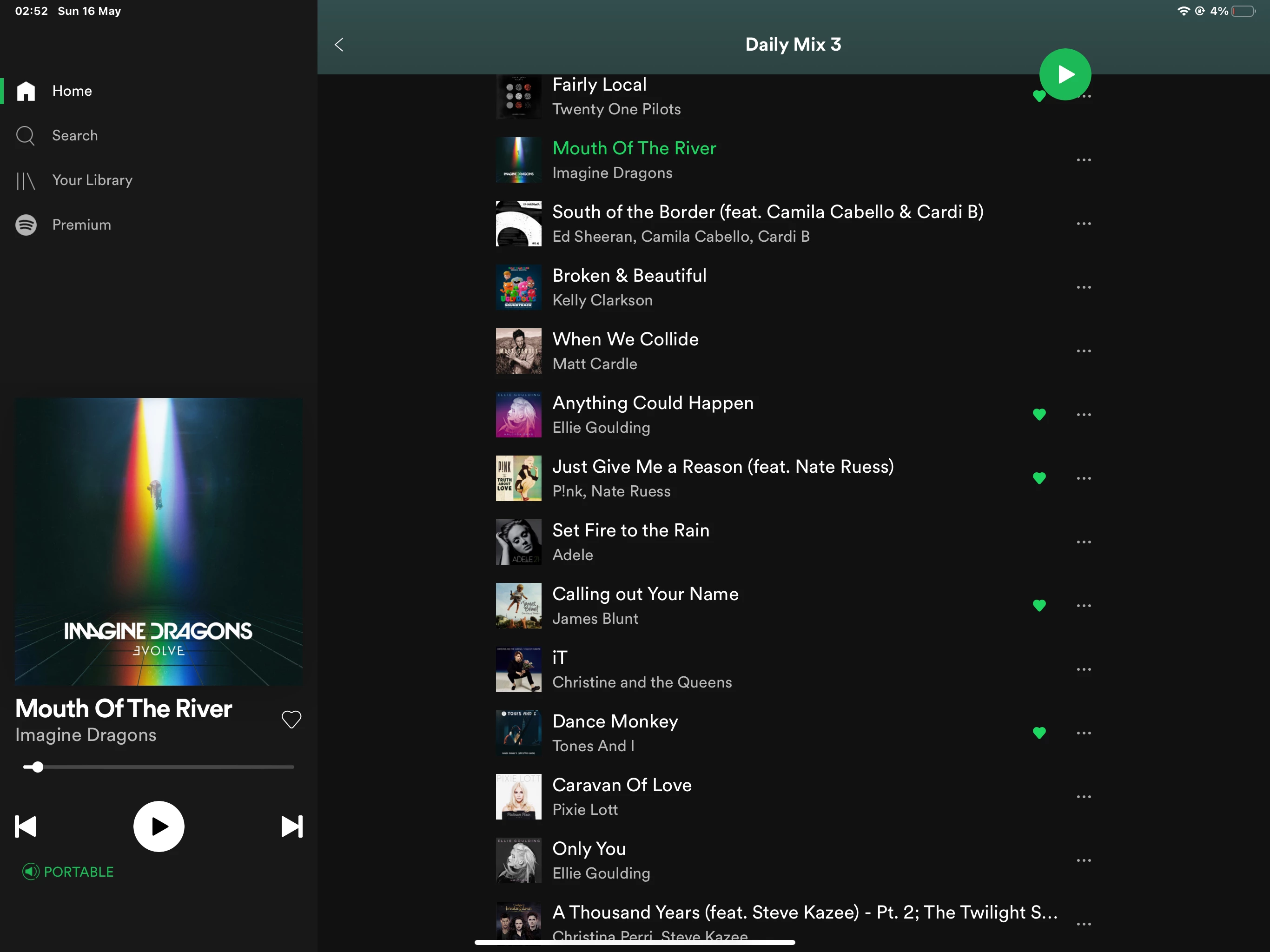Unlike Dance Monkey green heart

pyautogui.click(x=1038, y=733)
